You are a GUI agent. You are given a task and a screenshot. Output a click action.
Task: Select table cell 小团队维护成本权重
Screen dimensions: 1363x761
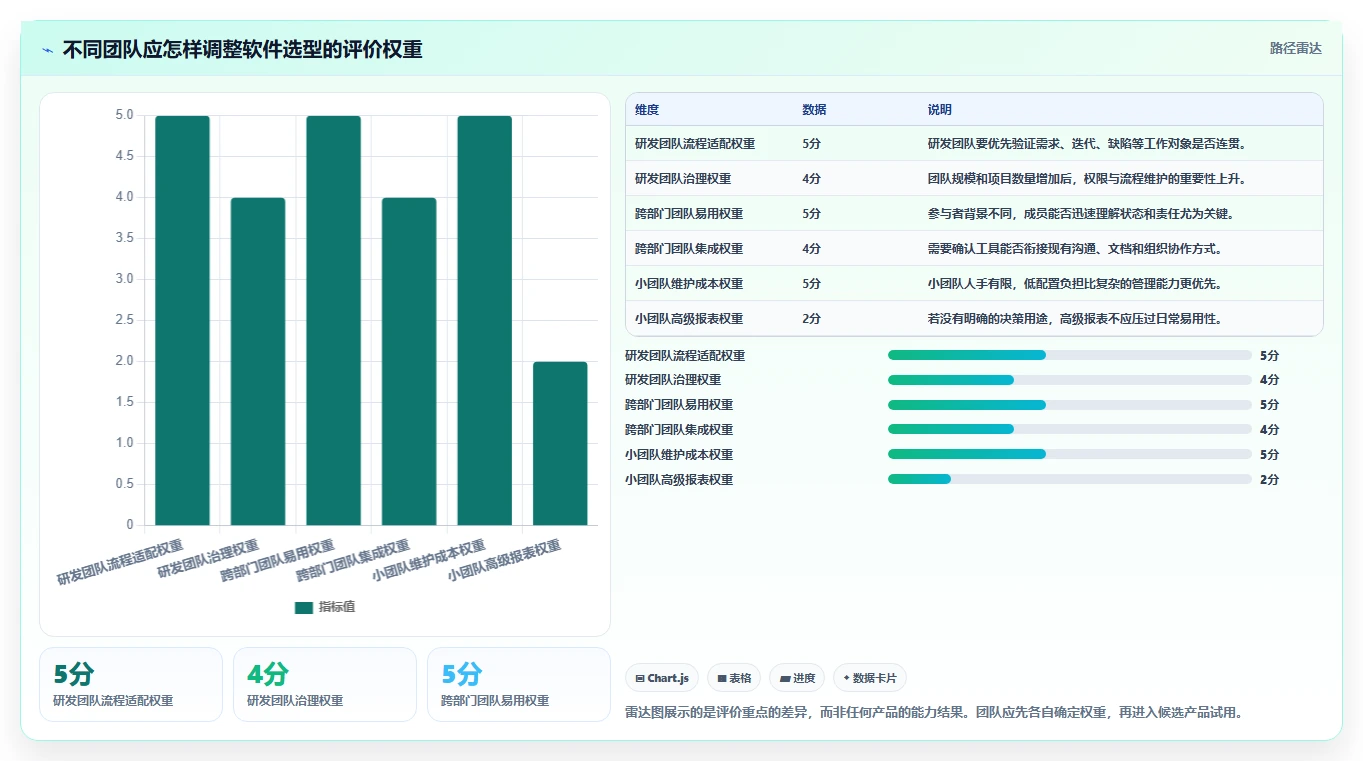point(689,284)
